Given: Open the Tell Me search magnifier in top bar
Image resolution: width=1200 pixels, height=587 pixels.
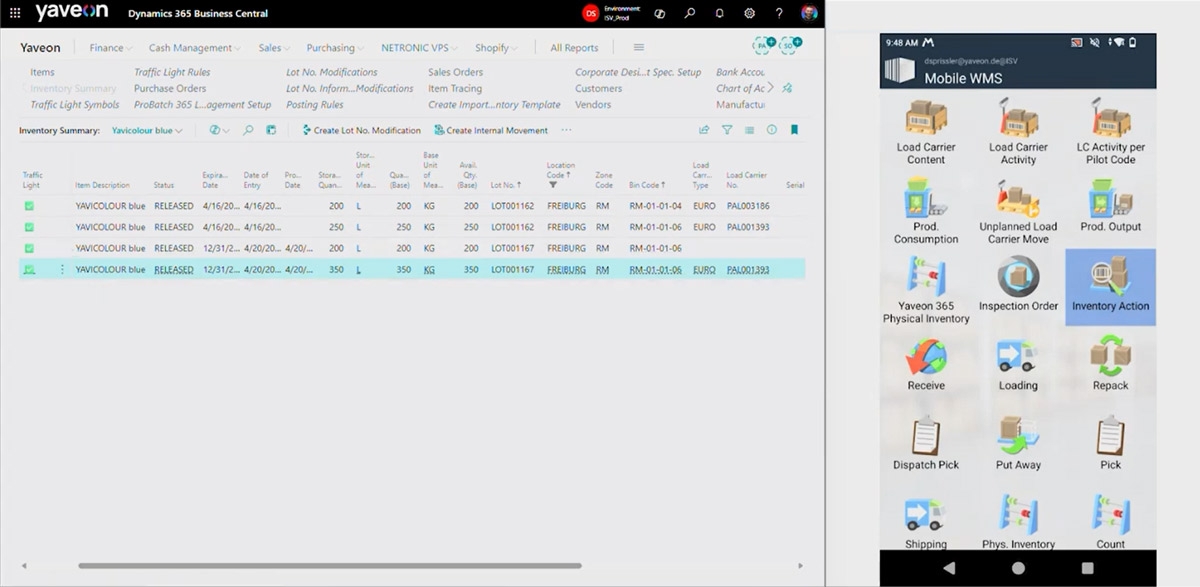Looking at the screenshot, I should click(x=690, y=13).
